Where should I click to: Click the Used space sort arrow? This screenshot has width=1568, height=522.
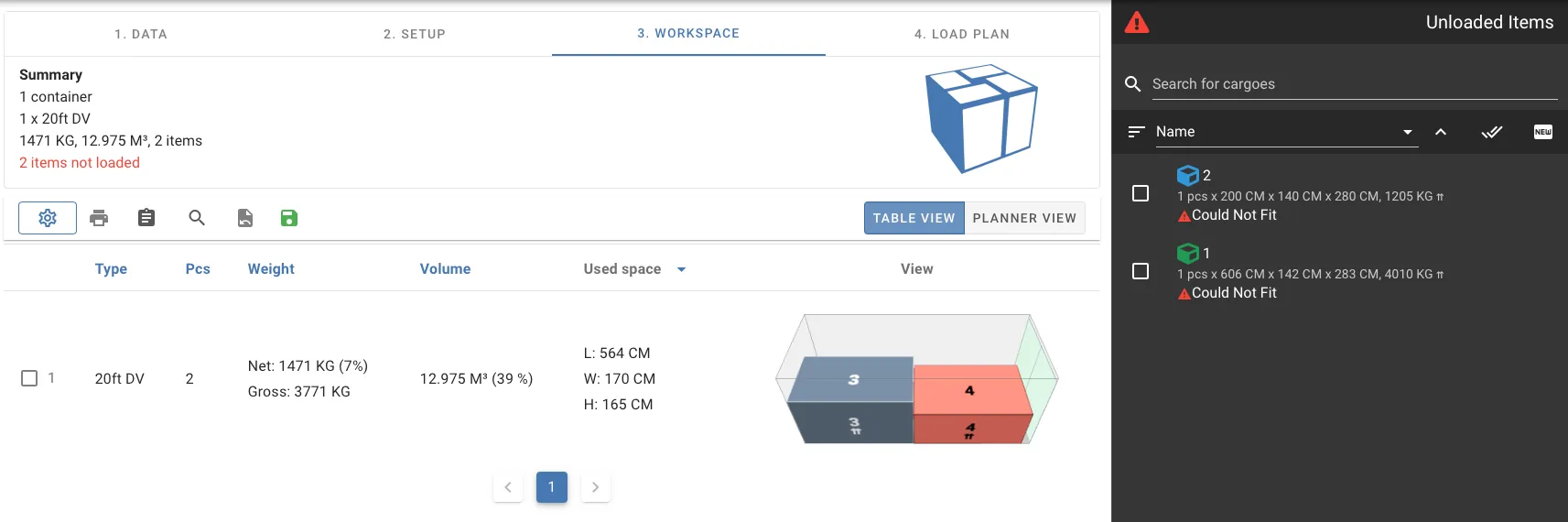(681, 269)
